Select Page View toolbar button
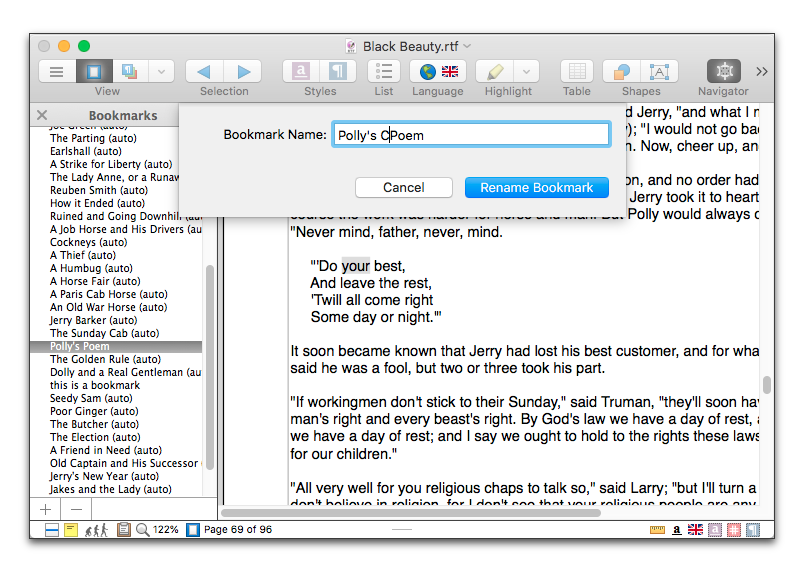Viewport: 805px width, 571px height. [94, 71]
